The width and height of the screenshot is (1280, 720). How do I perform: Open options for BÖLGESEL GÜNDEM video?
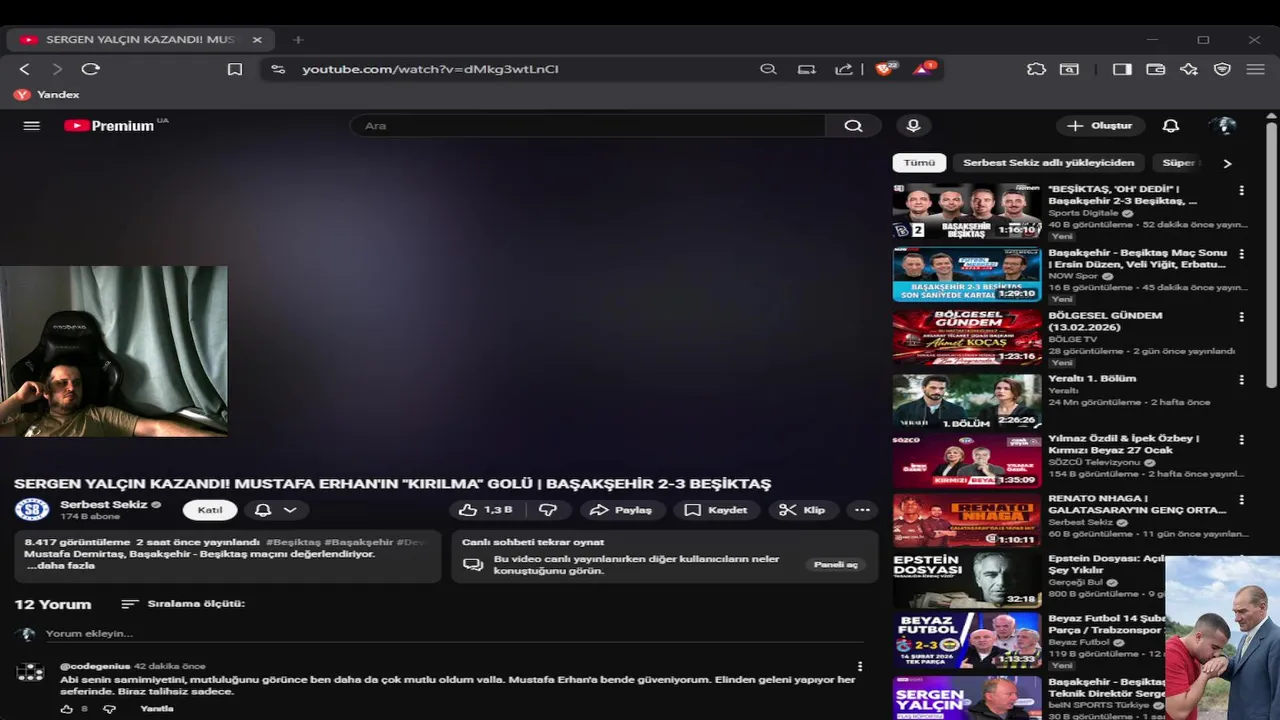tap(1242, 317)
